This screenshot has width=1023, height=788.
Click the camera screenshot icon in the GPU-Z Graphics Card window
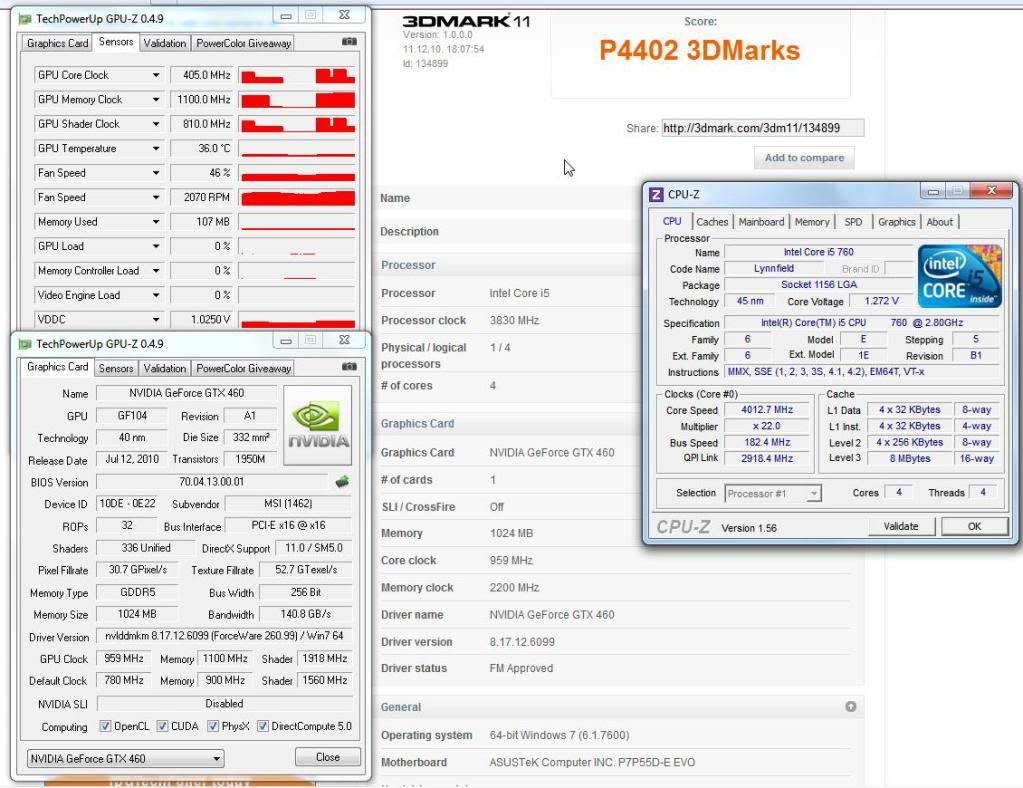pyautogui.click(x=349, y=367)
